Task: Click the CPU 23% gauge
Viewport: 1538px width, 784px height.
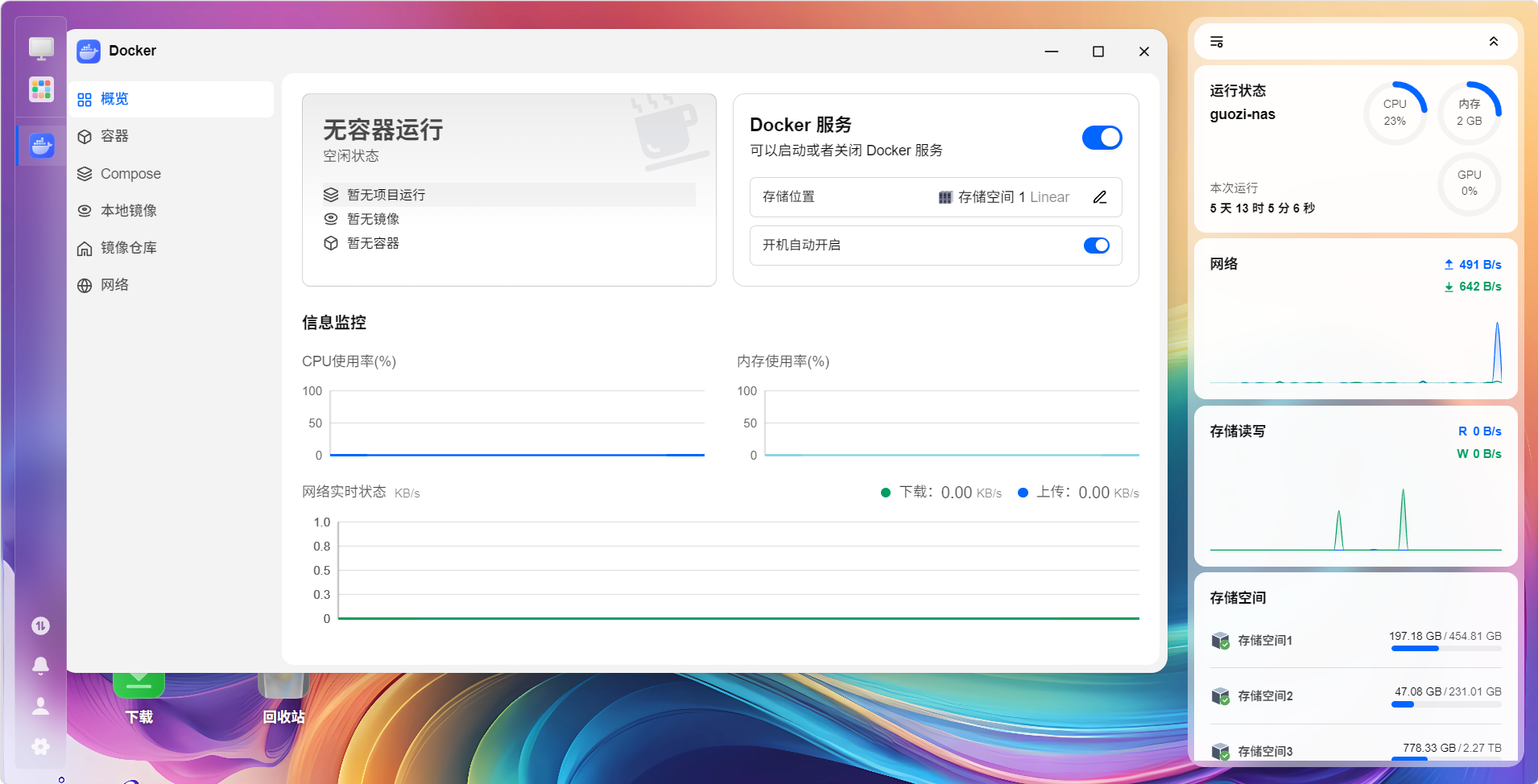Action: [1395, 113]
